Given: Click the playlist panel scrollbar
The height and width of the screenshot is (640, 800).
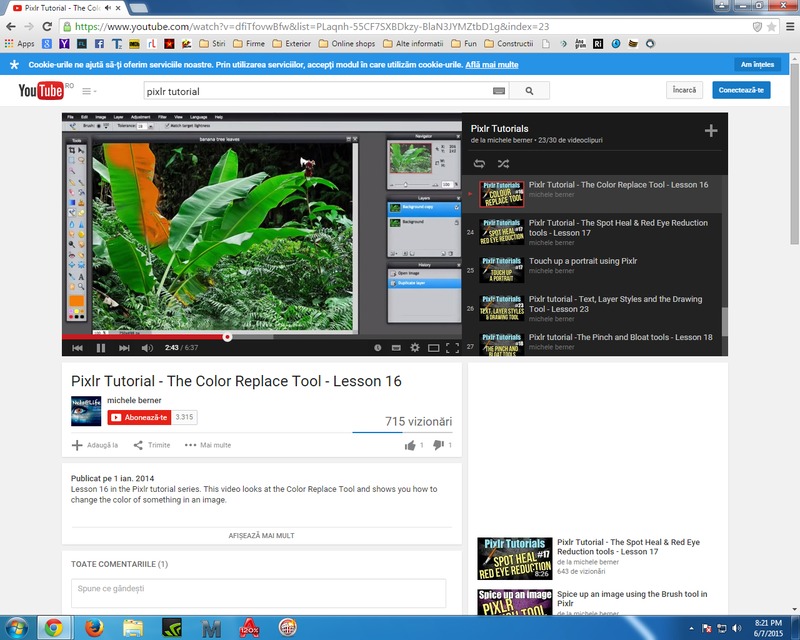Looking at the screenshot, I should tap(724, 322).
